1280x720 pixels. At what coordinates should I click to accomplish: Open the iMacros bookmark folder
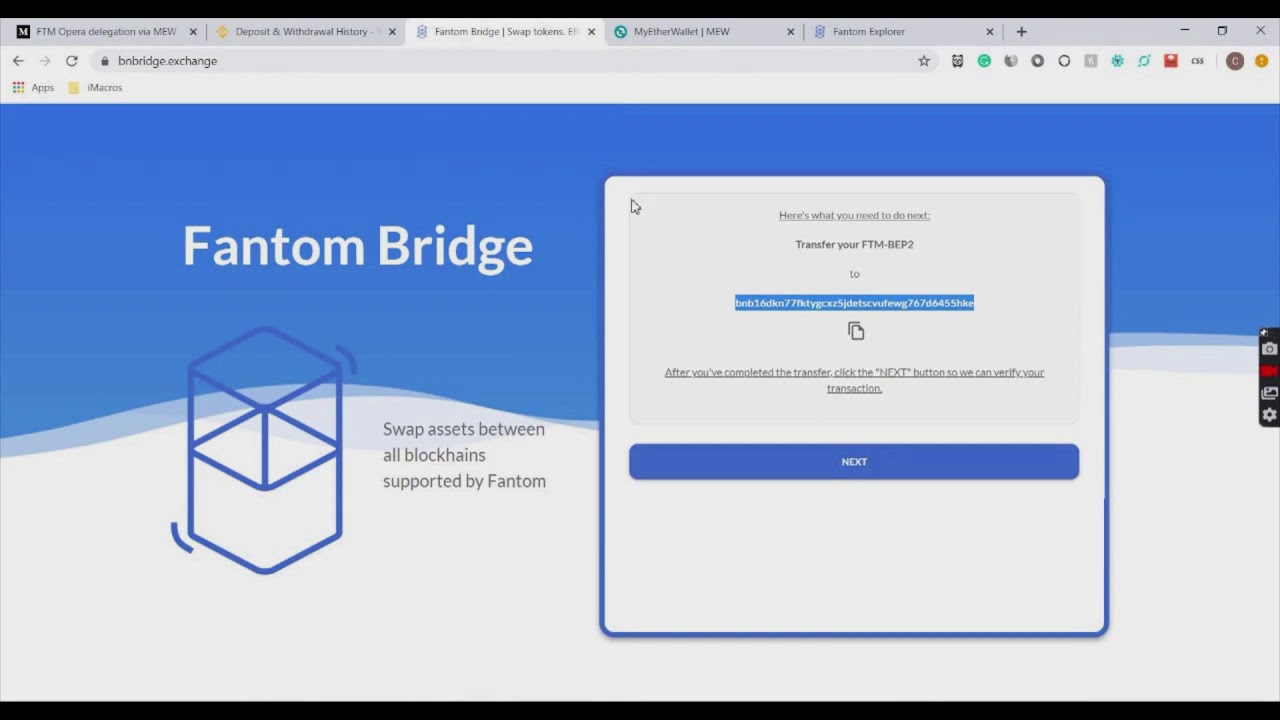[x=95, y=88]
